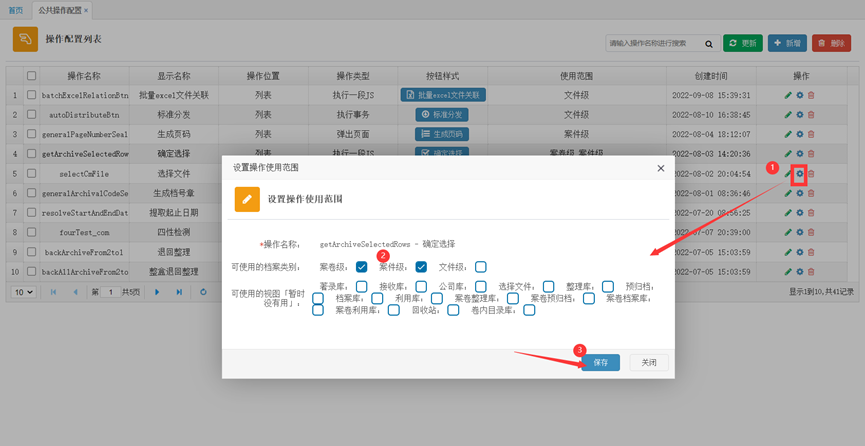Click gear icon in backAllArchiveFrom2to row

tap(799, 272)
